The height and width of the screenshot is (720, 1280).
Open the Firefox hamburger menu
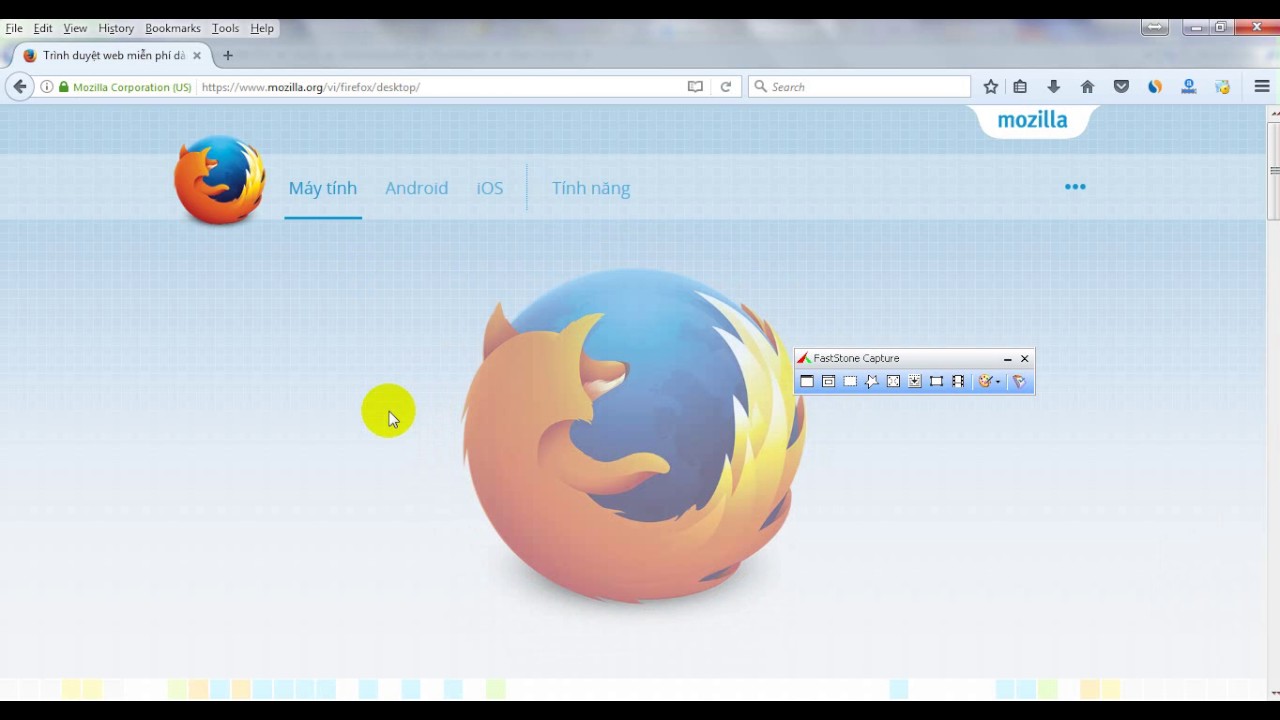pos(1262,87)
